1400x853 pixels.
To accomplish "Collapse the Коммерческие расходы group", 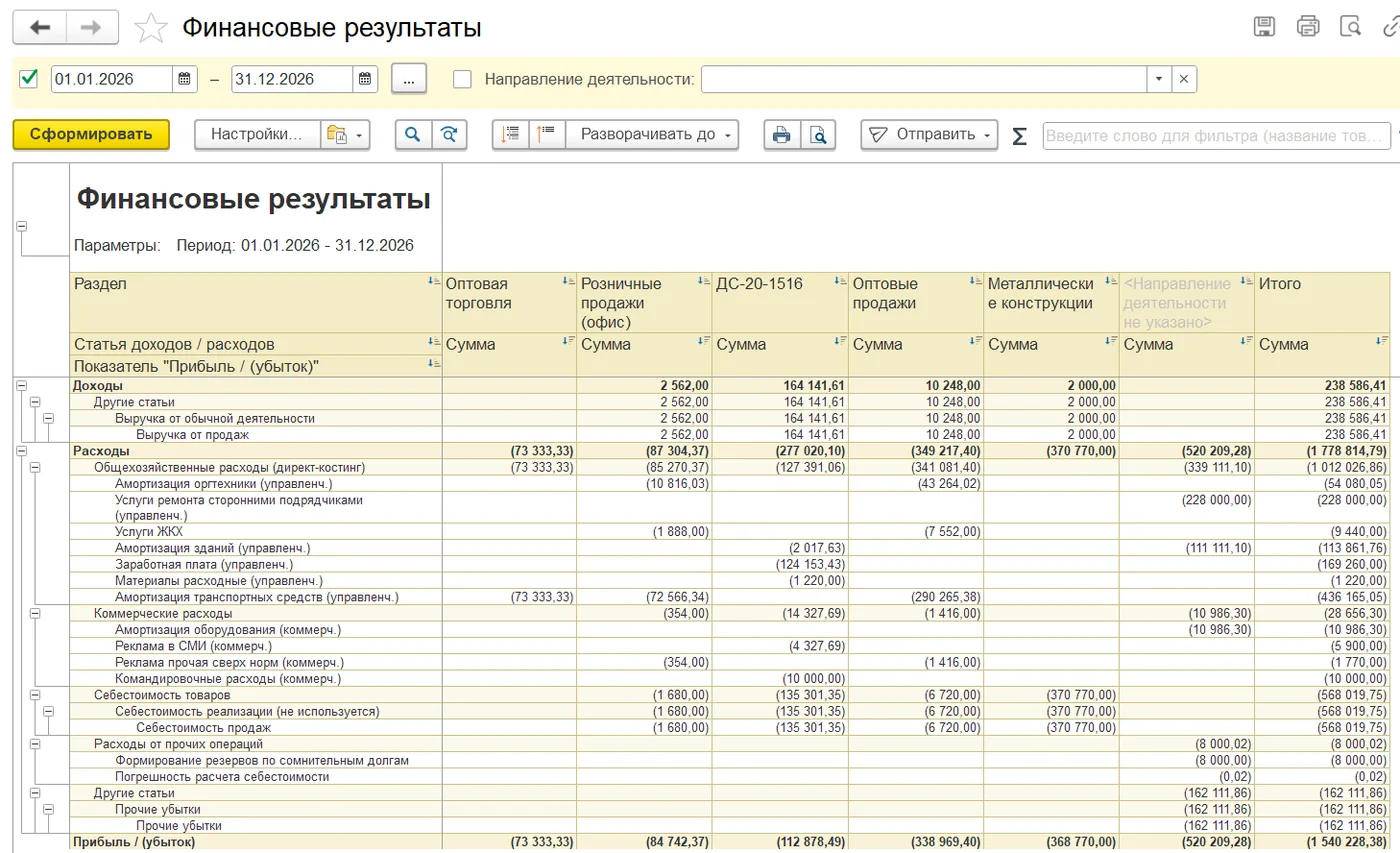I will tap(35, 613).
